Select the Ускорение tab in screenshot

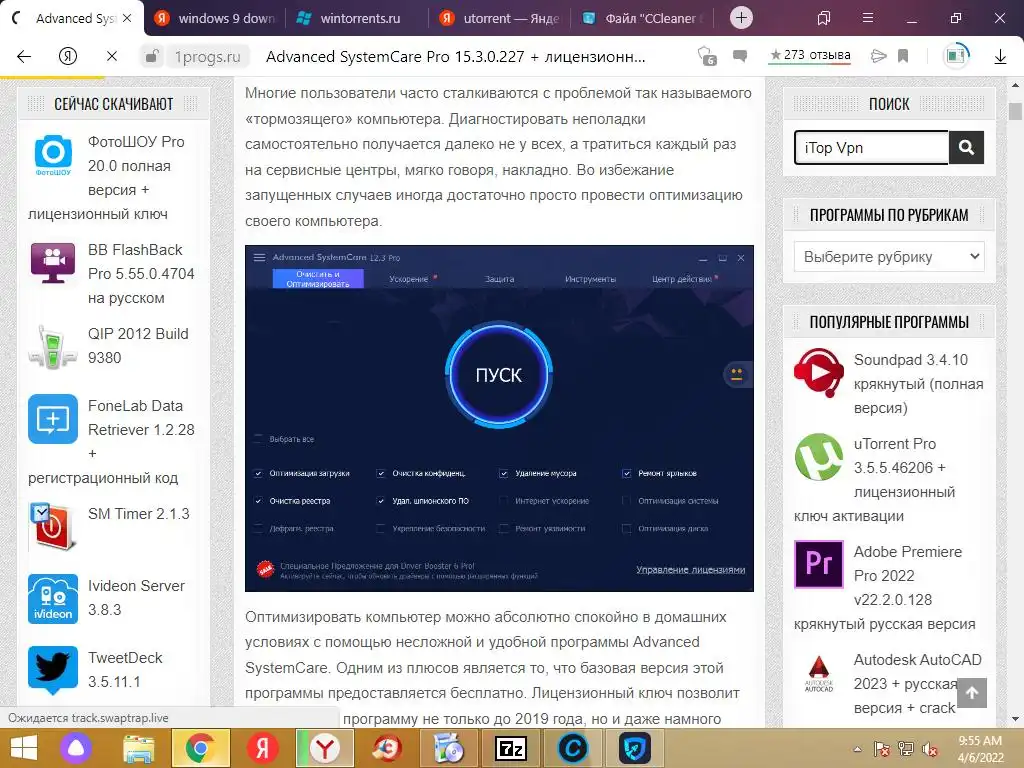coord(409,279)
